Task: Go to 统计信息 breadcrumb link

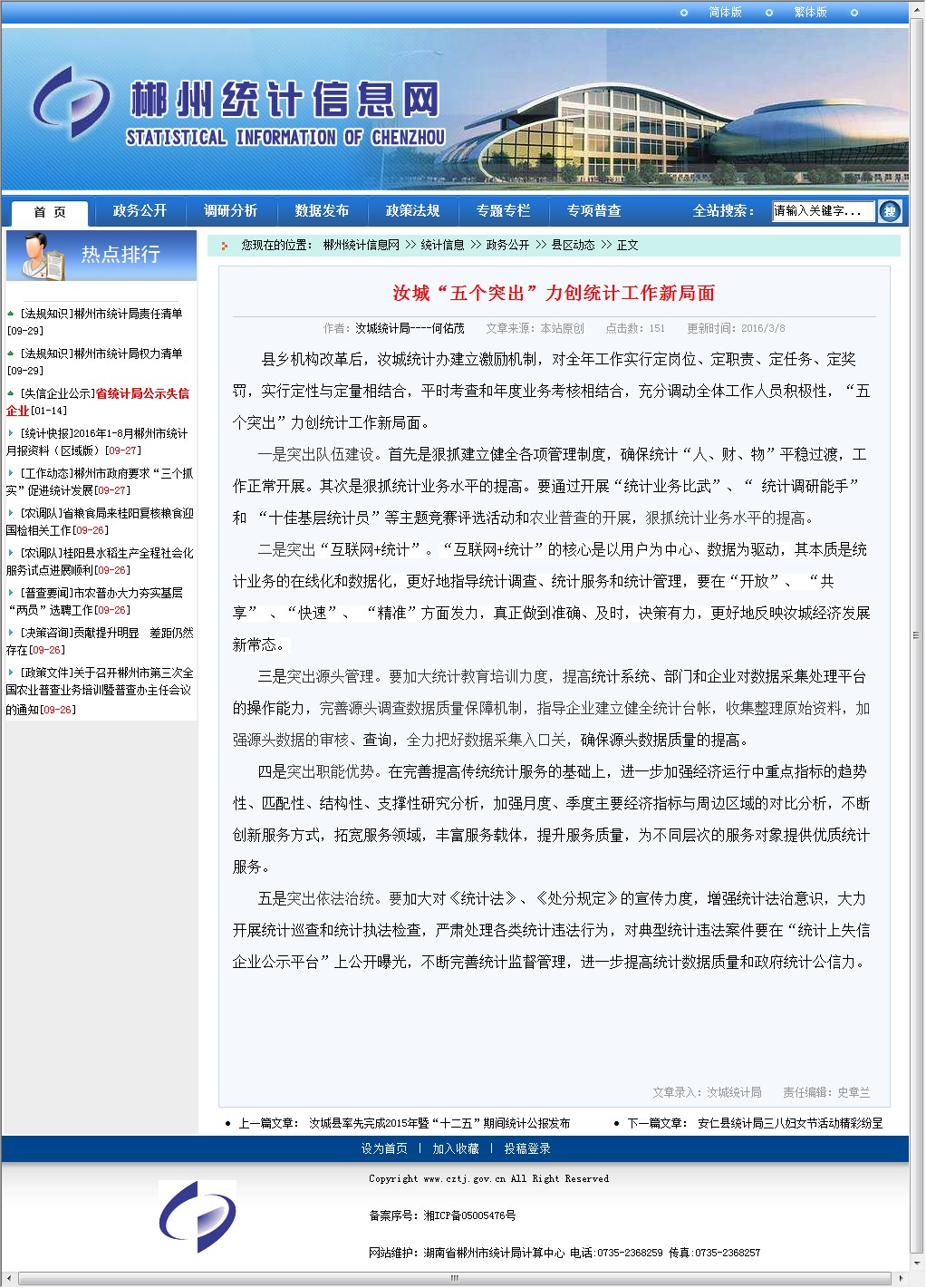Action: [x=442, y=245]
